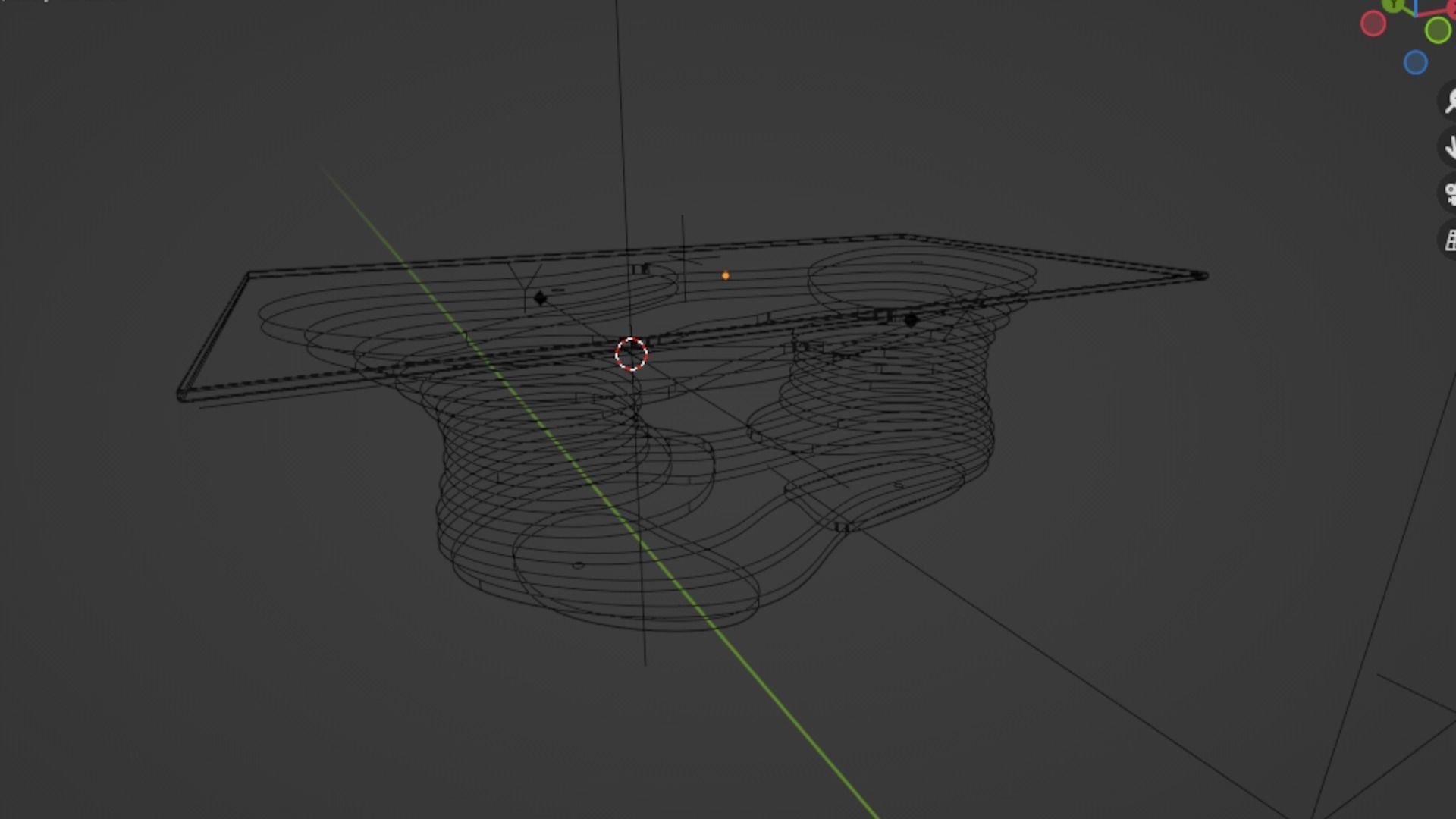Select the right black diamond empty marker
Screen dimensions: 1456x819
[911, 320]
